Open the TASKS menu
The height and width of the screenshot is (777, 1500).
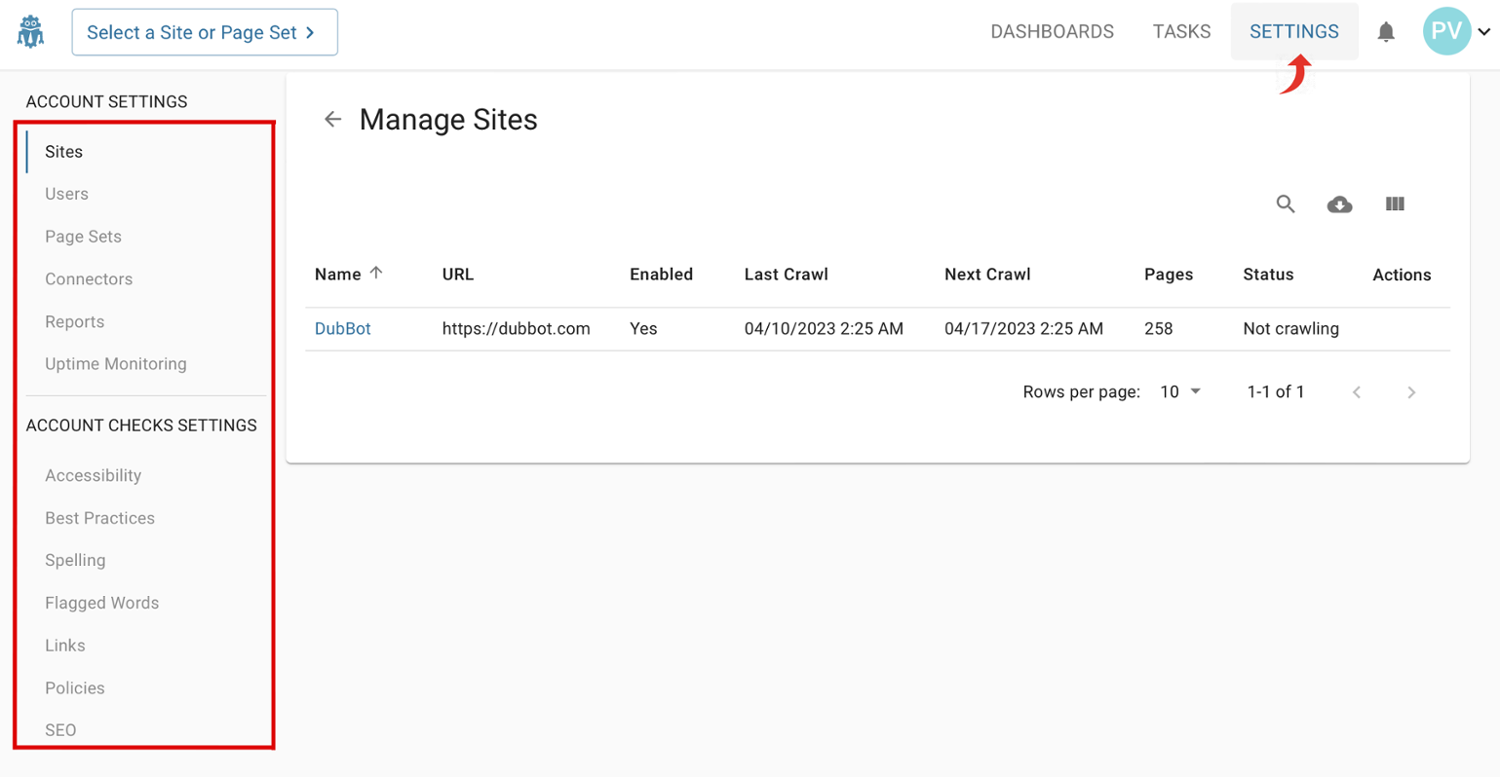[x=1181, y=31]
